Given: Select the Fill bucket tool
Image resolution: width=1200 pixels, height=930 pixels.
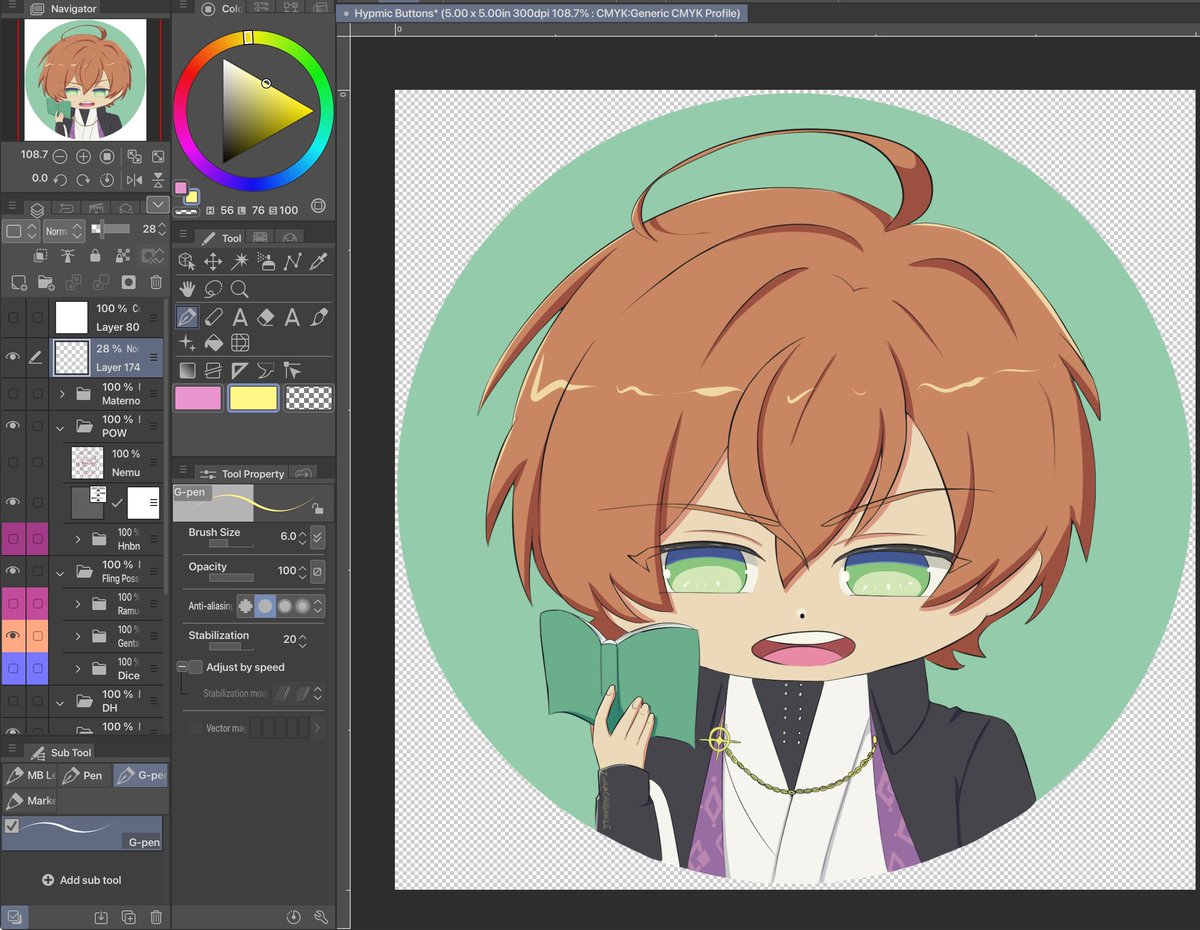Looking at the screenshot, I should click(x=213, y=343).
